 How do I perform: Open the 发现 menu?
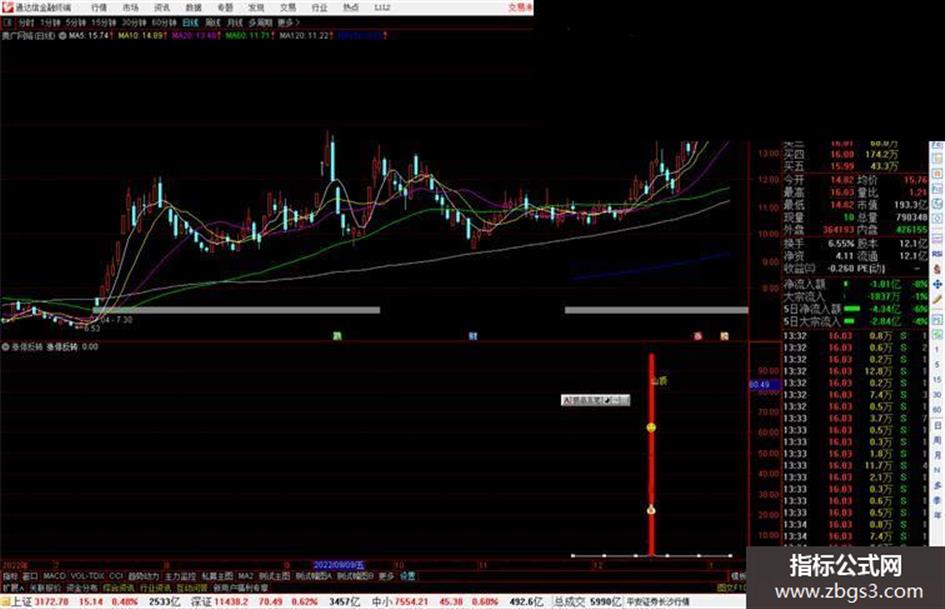pyautogui.click(x=256, y=8)
